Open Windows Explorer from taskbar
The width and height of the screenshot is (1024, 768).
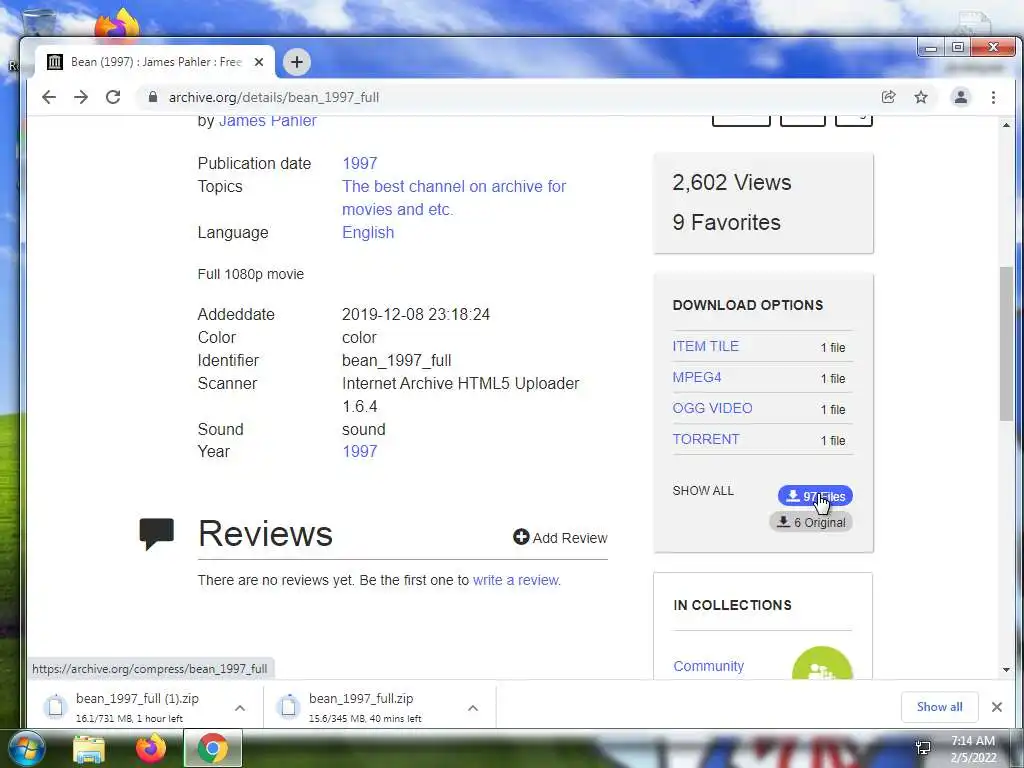pos(89,749)
